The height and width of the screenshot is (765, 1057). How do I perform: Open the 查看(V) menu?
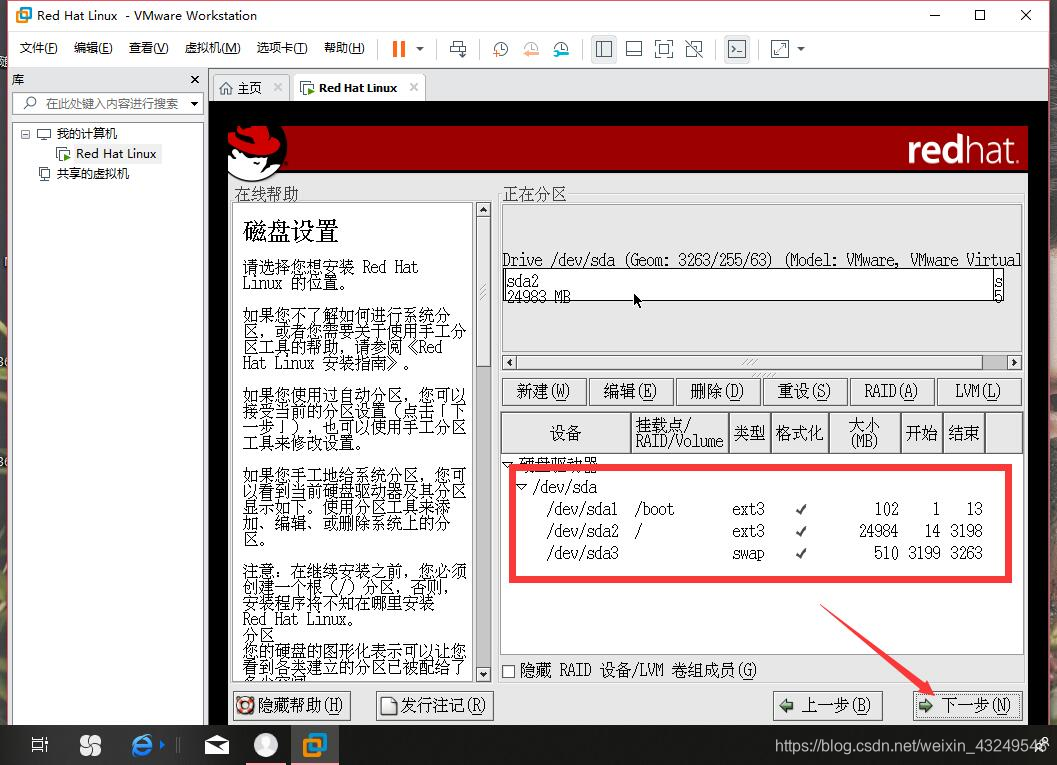[x=148, y=48]
